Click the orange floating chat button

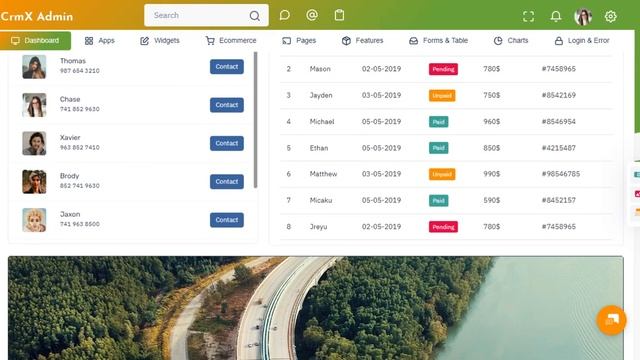point(611,320)
